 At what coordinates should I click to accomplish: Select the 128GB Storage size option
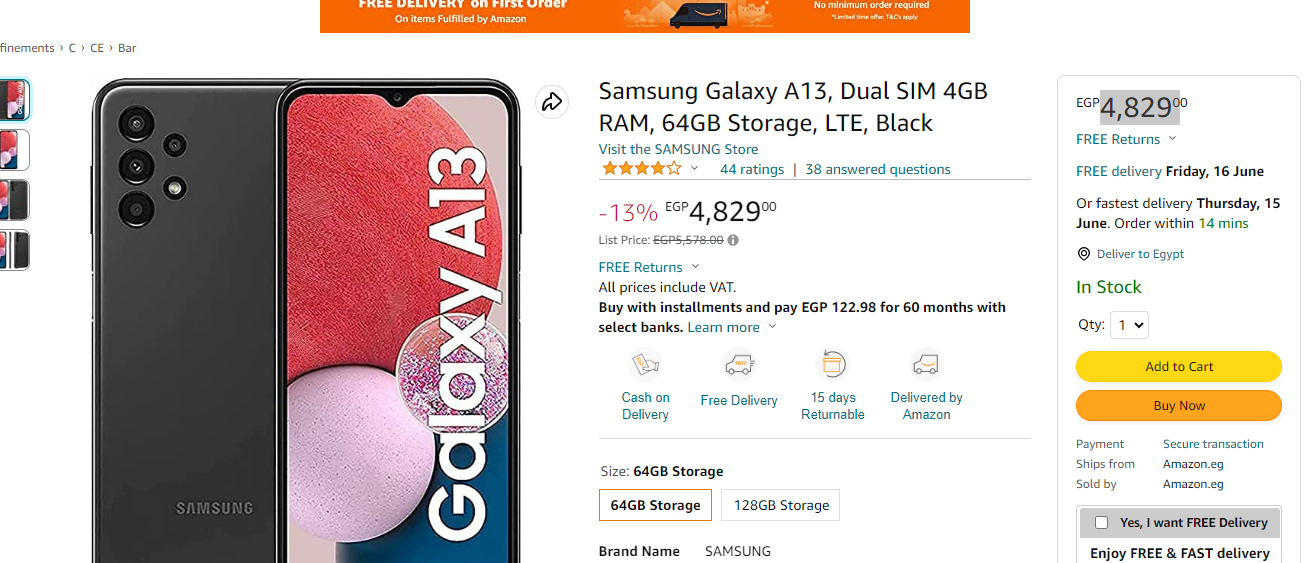781,505
